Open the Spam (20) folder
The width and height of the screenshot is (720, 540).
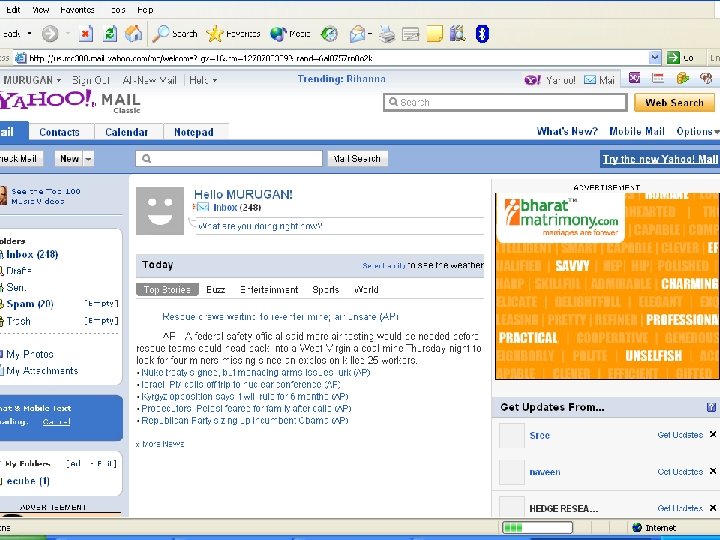[30, 304]
